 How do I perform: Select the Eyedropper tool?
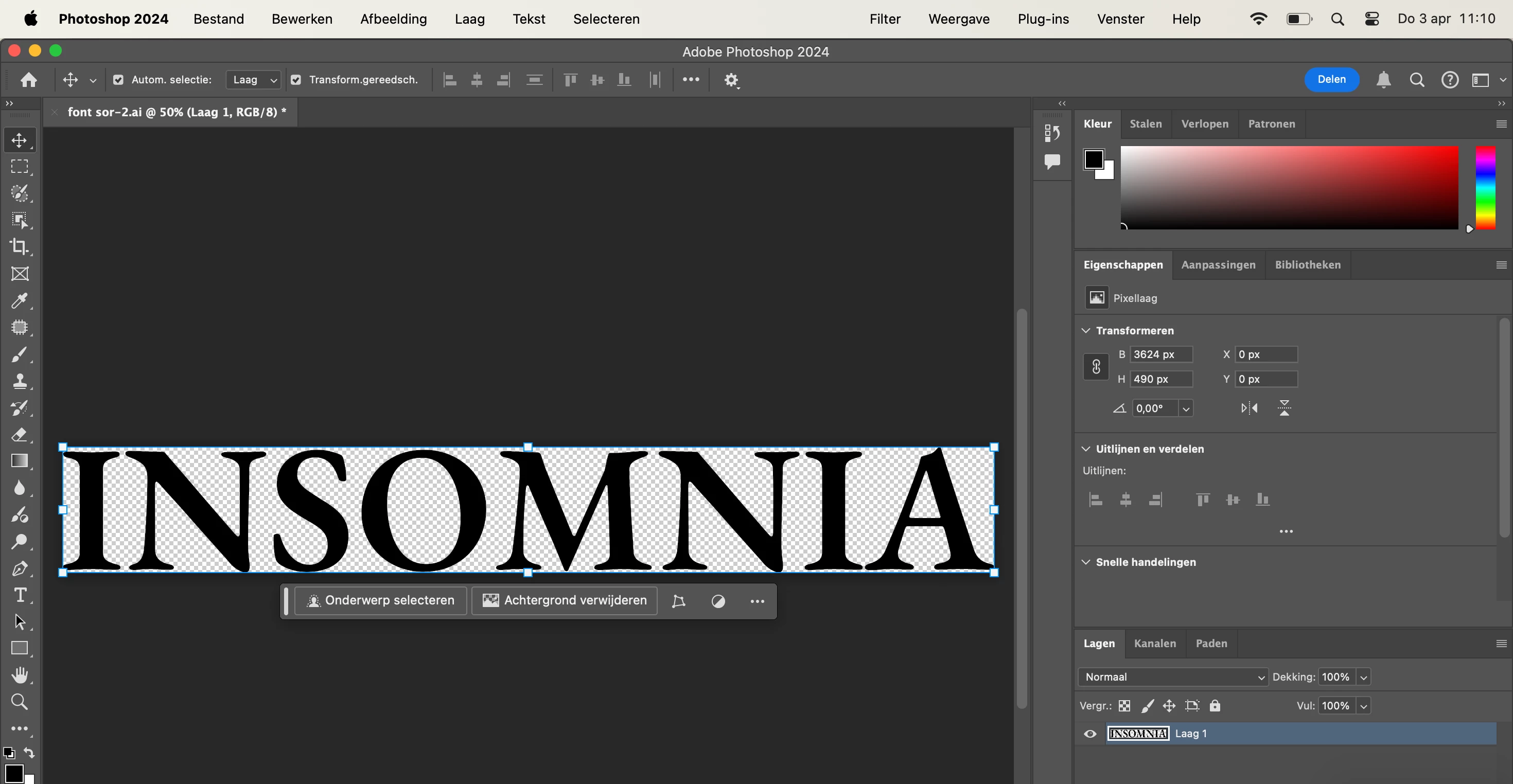20,300
